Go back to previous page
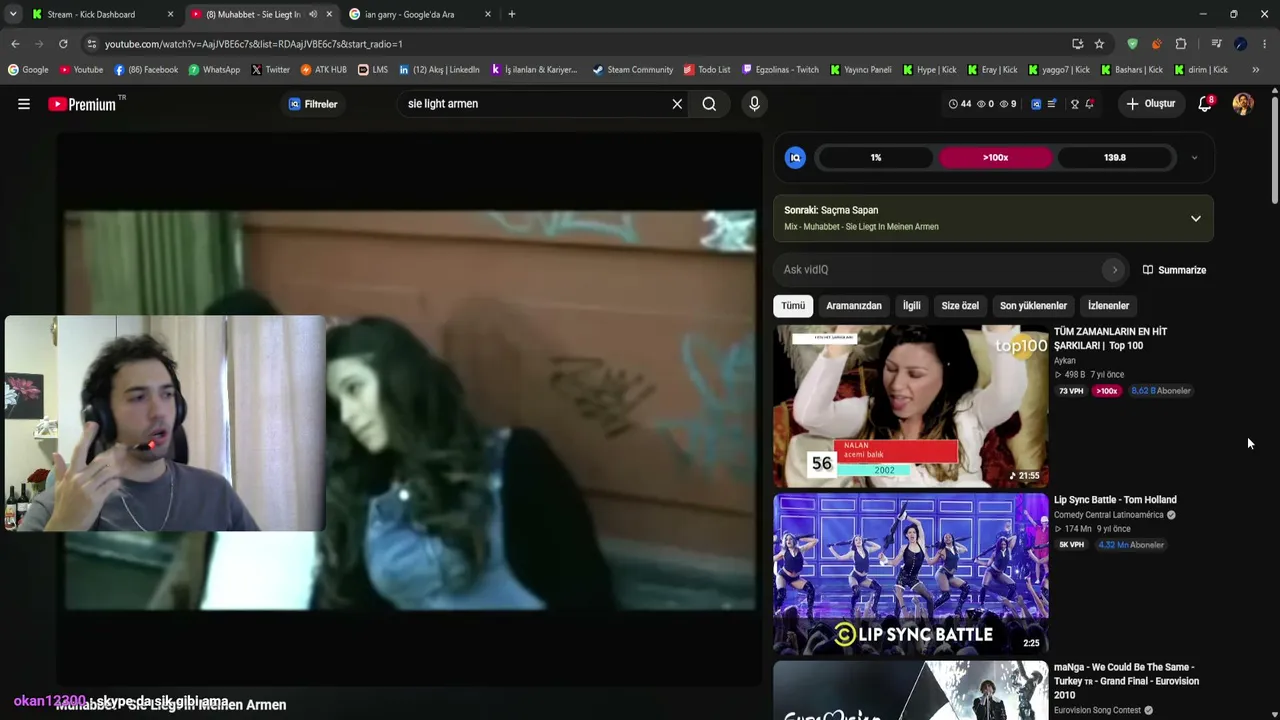 point(15,44)
